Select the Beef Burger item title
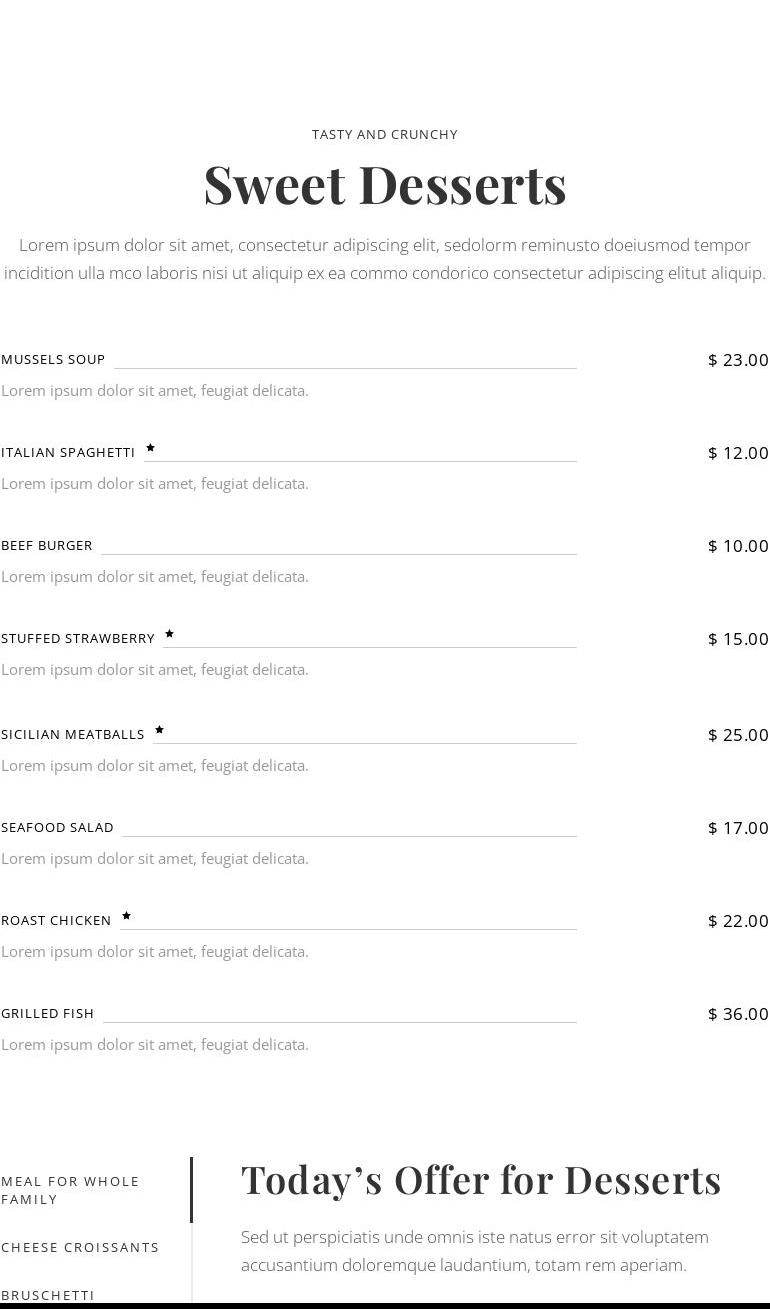This screenshot has width=770, height=1309. tap(47, 546)
